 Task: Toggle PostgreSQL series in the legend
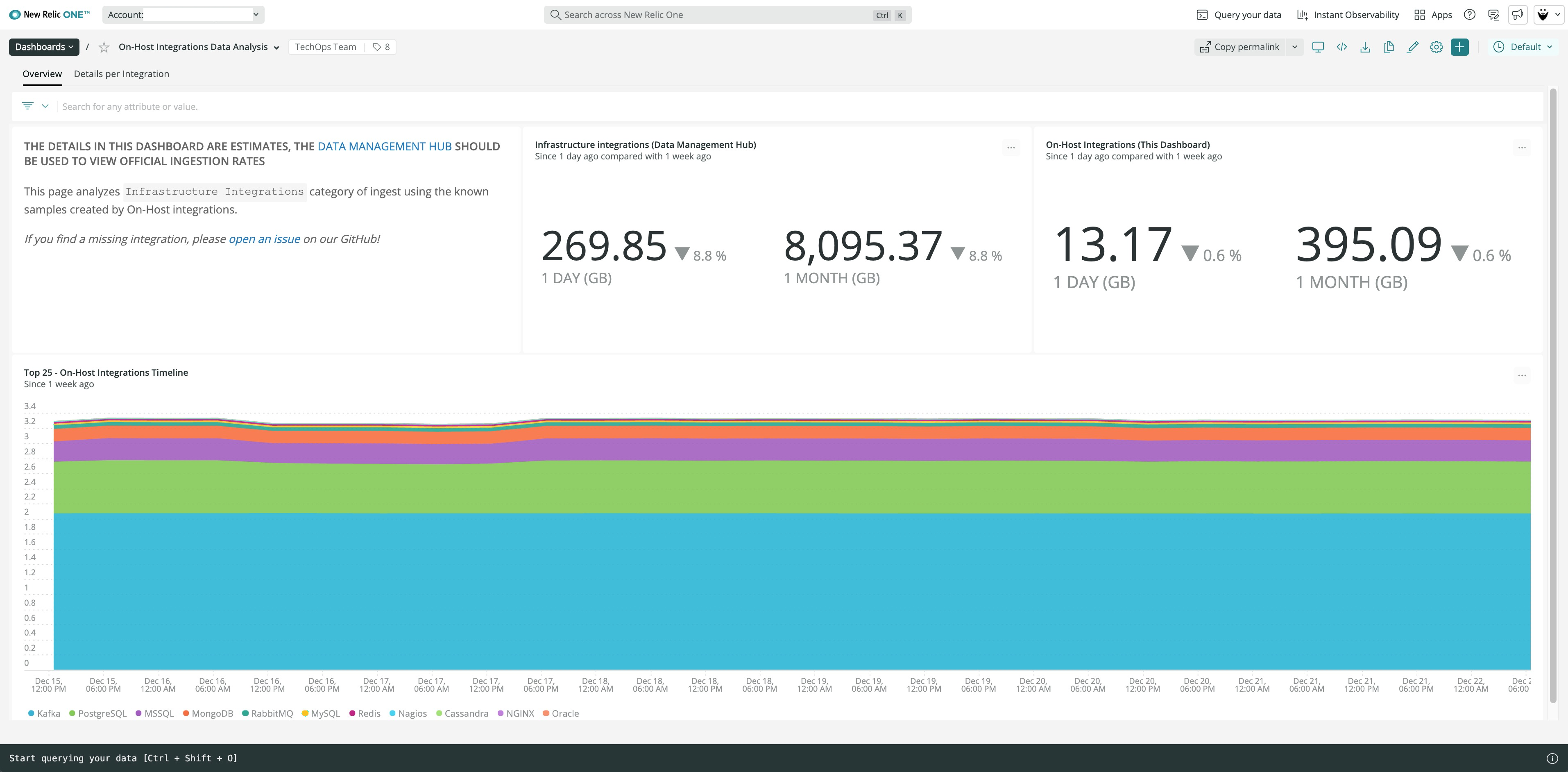click(98, 713)
